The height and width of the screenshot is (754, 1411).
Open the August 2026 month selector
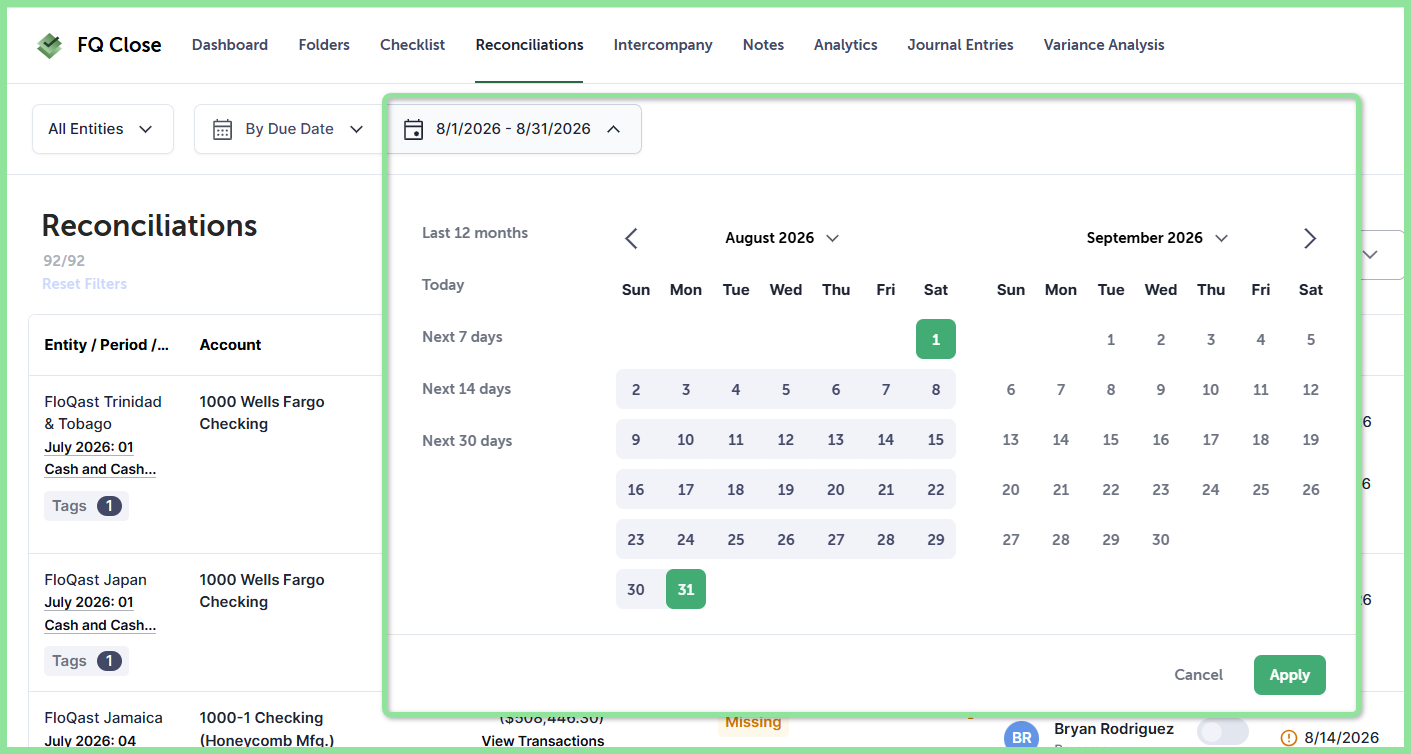pos(782,238)
